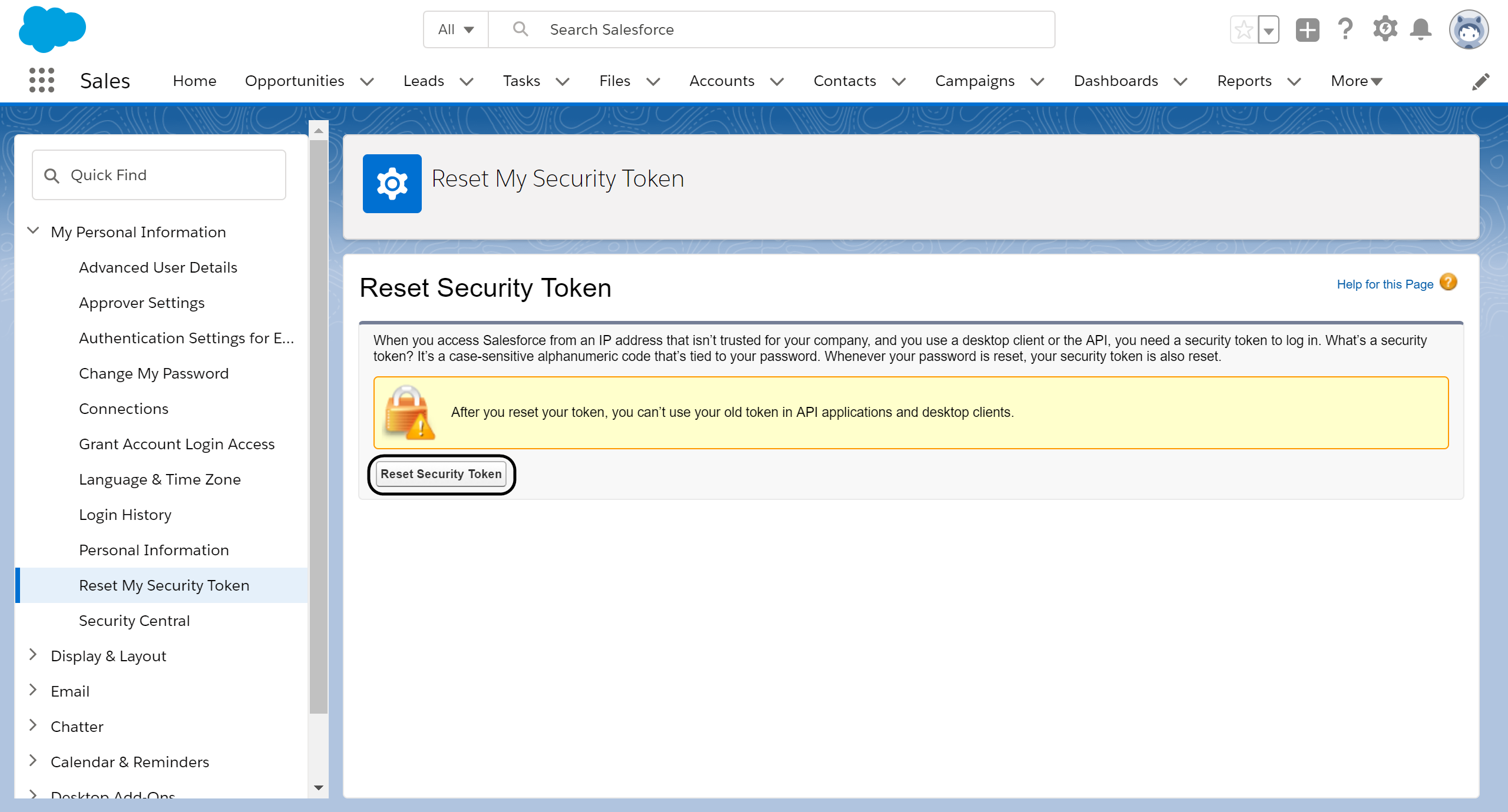The height and width of the screenshot is (812, 1508).
Task: Open the favorites list dropdown arrow
Action: pyautogui.click(x=1268, y=29)
